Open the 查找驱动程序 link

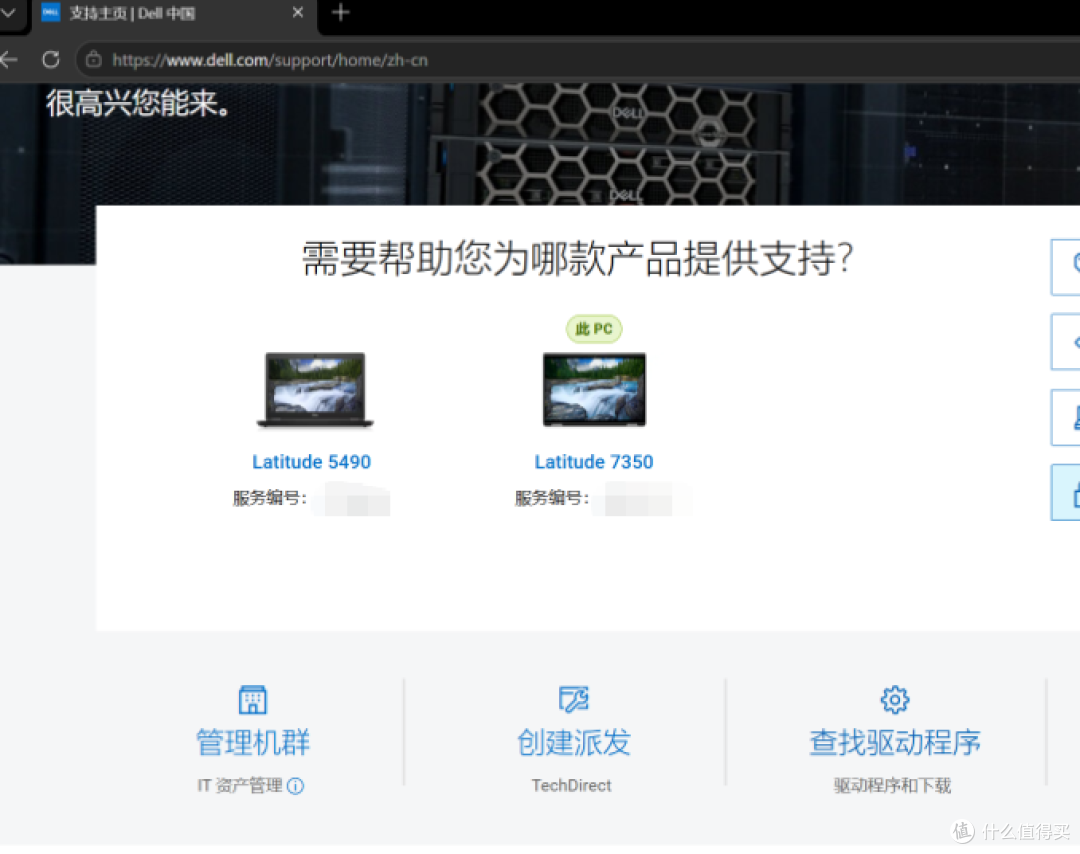pyautogui.click(x=895, y=742)
